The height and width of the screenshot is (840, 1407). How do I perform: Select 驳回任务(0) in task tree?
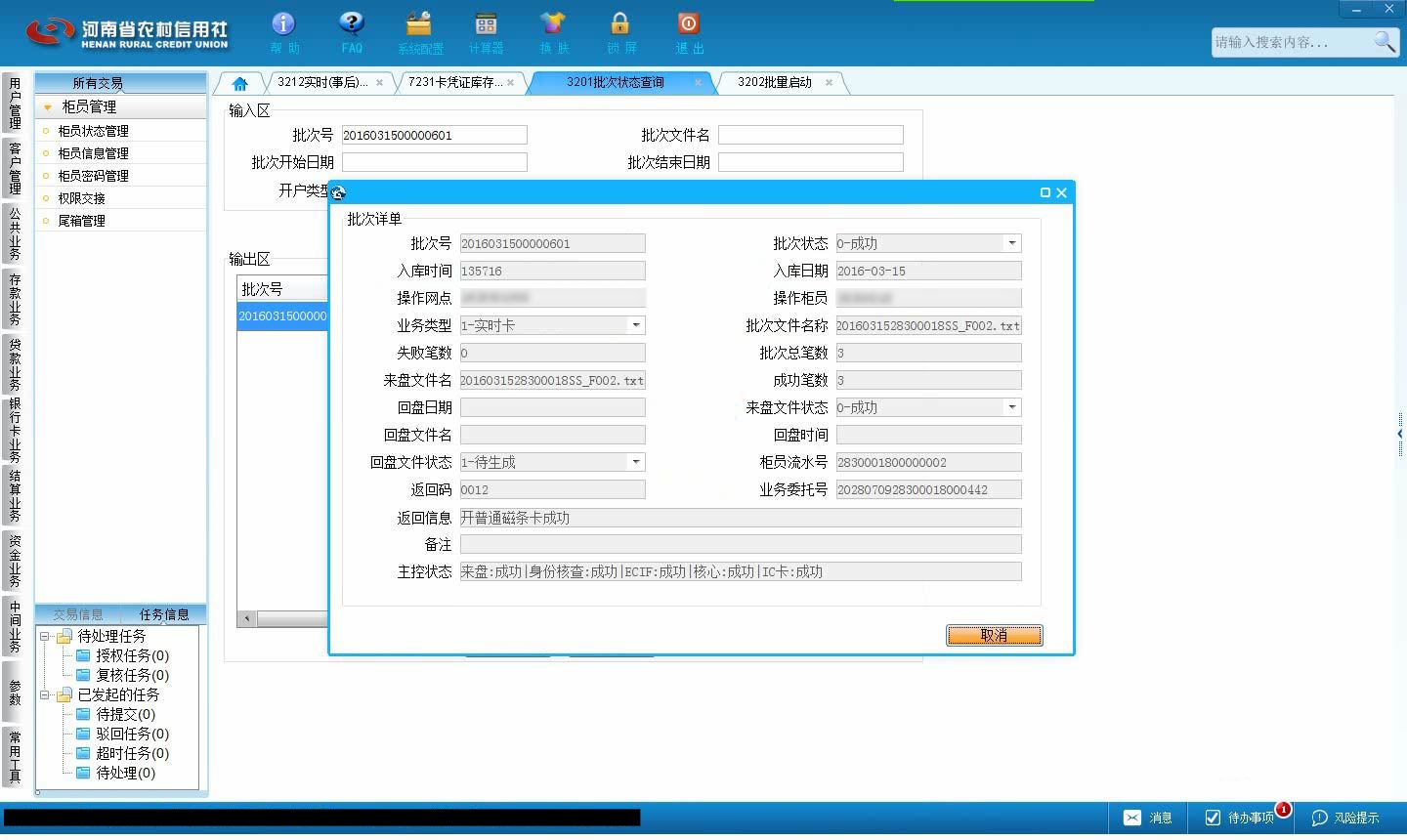click(x=132, y=734)
